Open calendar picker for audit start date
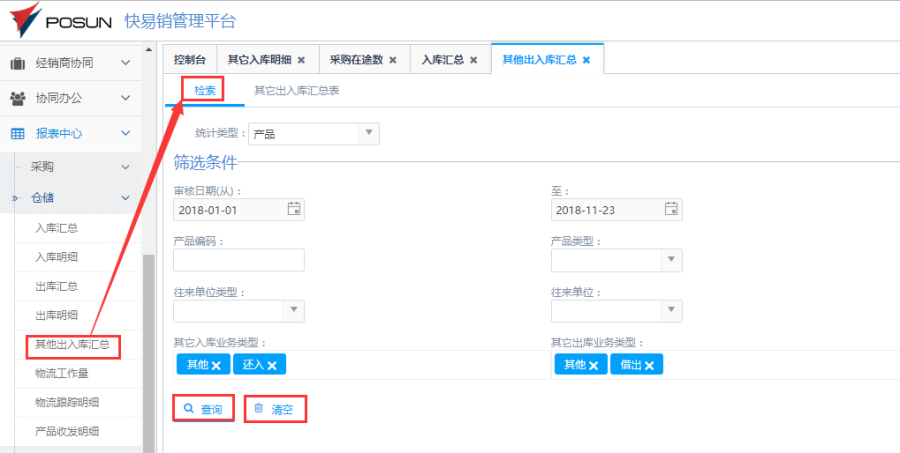 click(x=294, y=210)
